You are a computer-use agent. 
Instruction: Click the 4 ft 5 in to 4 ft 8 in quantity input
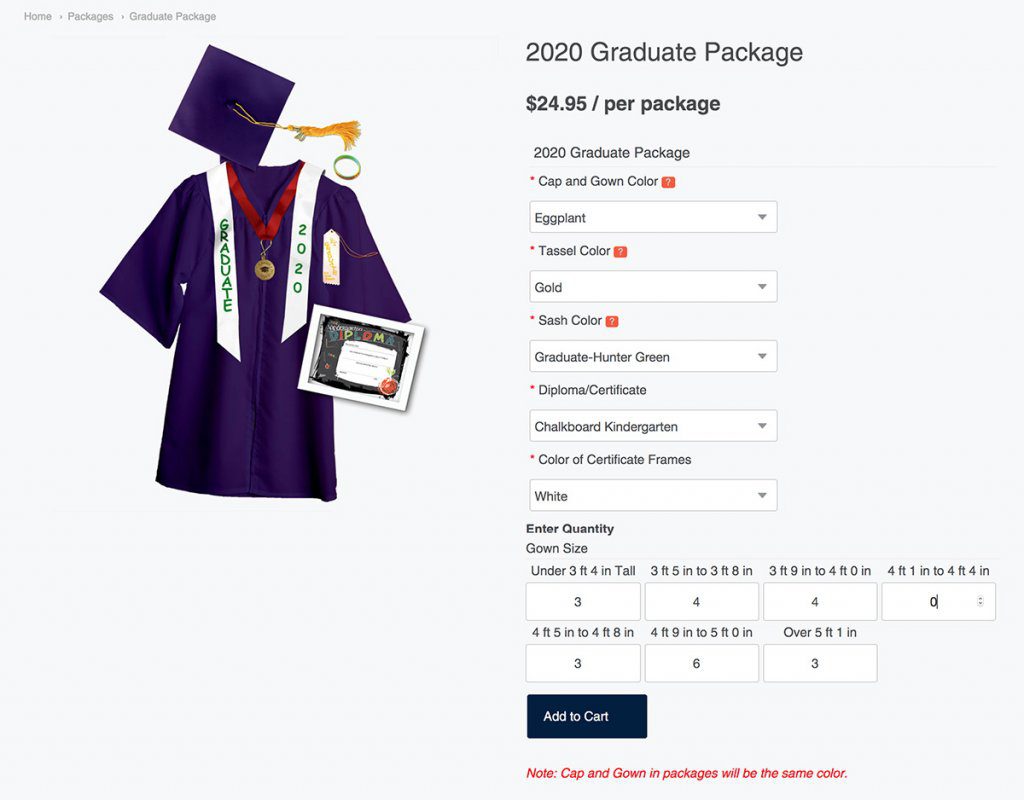[583, 663]
